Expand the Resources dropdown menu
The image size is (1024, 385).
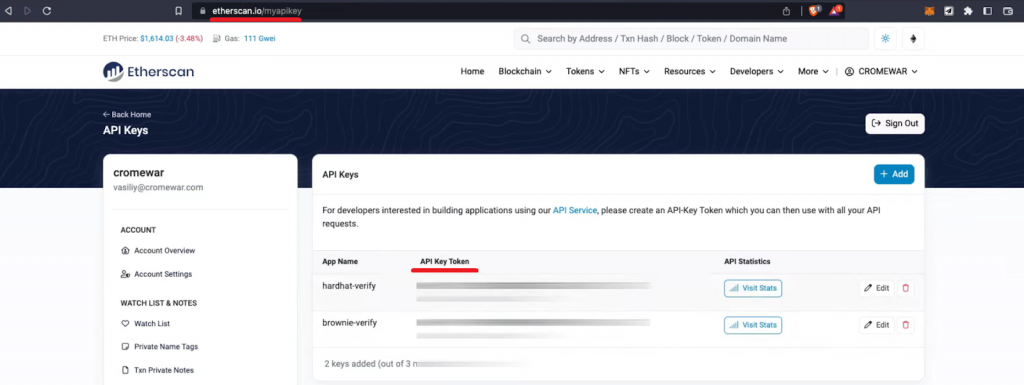(x=690, y=71)
